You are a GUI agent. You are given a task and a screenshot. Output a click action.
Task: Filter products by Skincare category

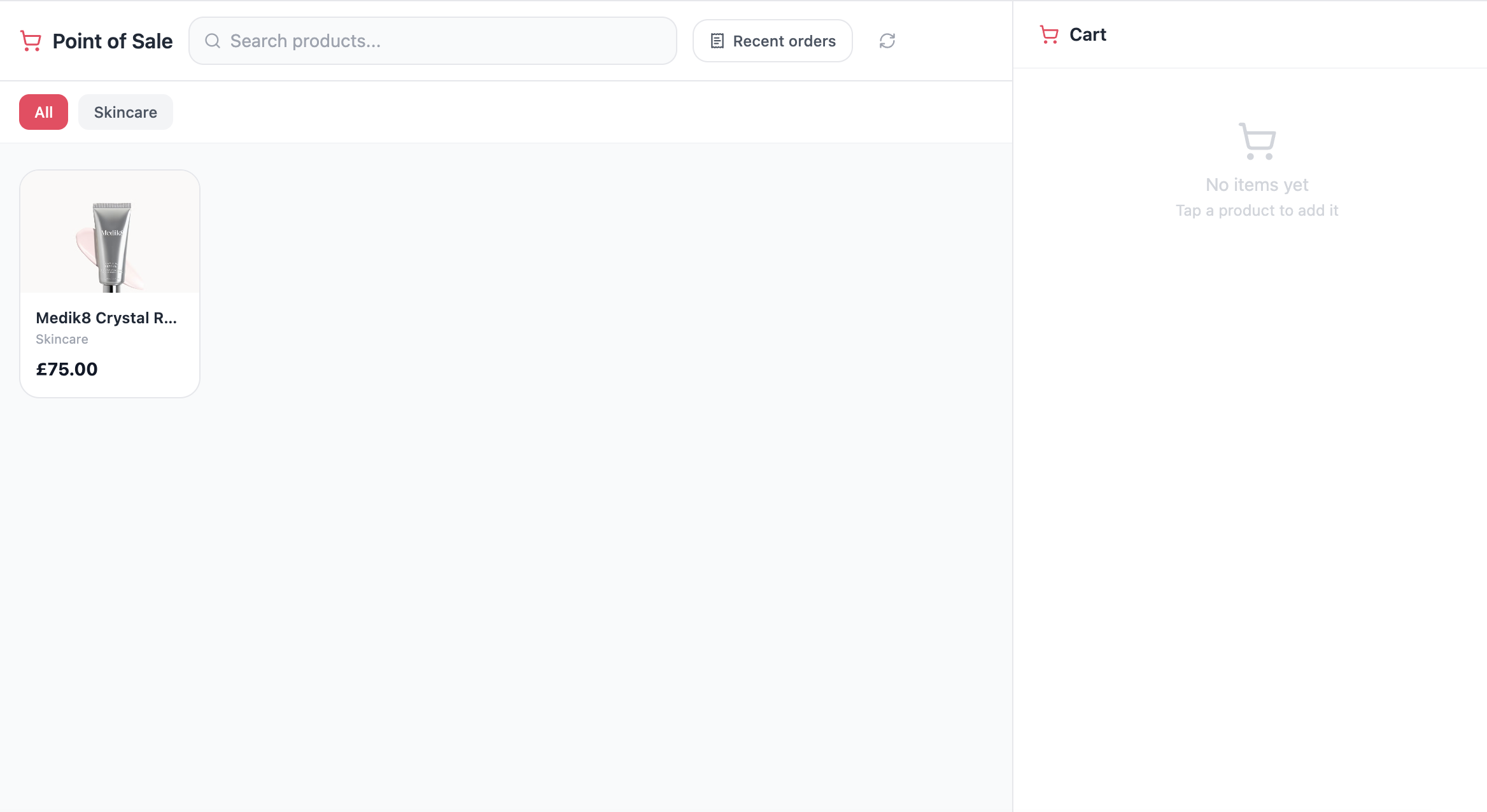pos(125,112)
